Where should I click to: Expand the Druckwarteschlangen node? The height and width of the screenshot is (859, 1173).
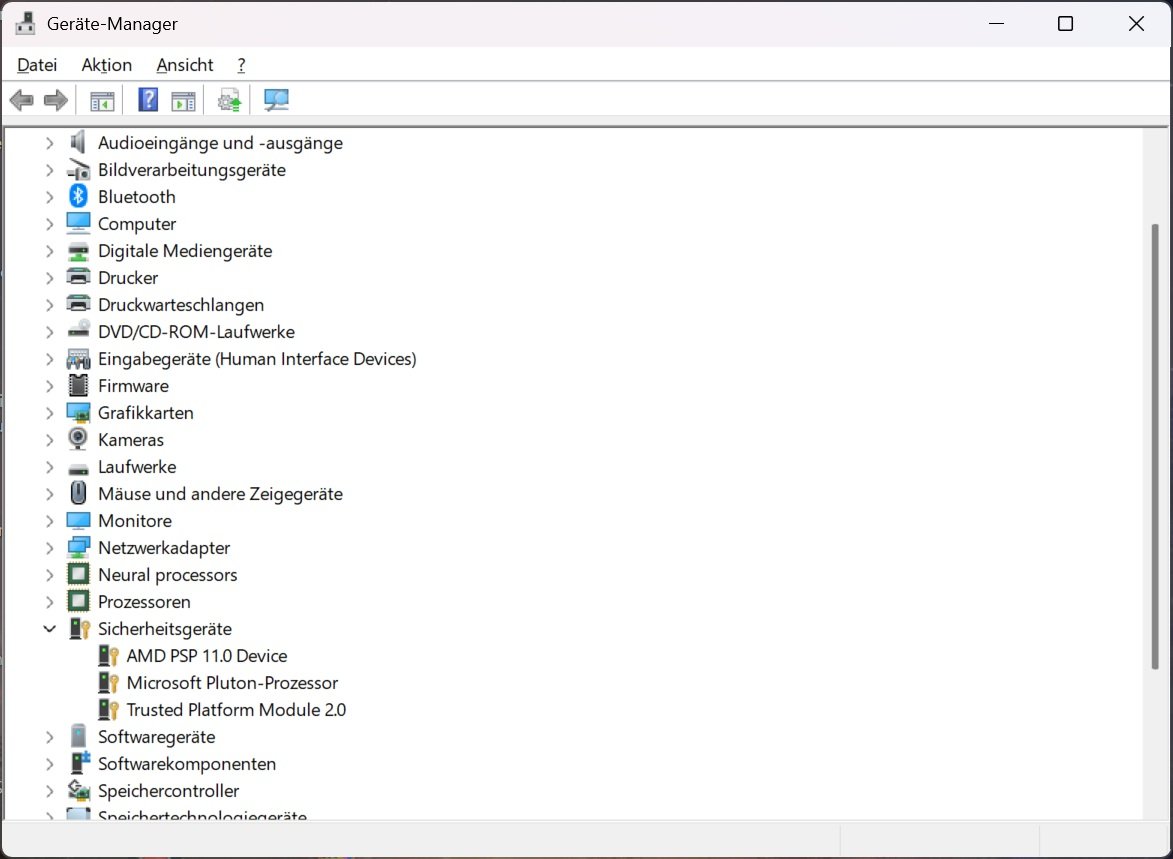(x=49, y=305)
